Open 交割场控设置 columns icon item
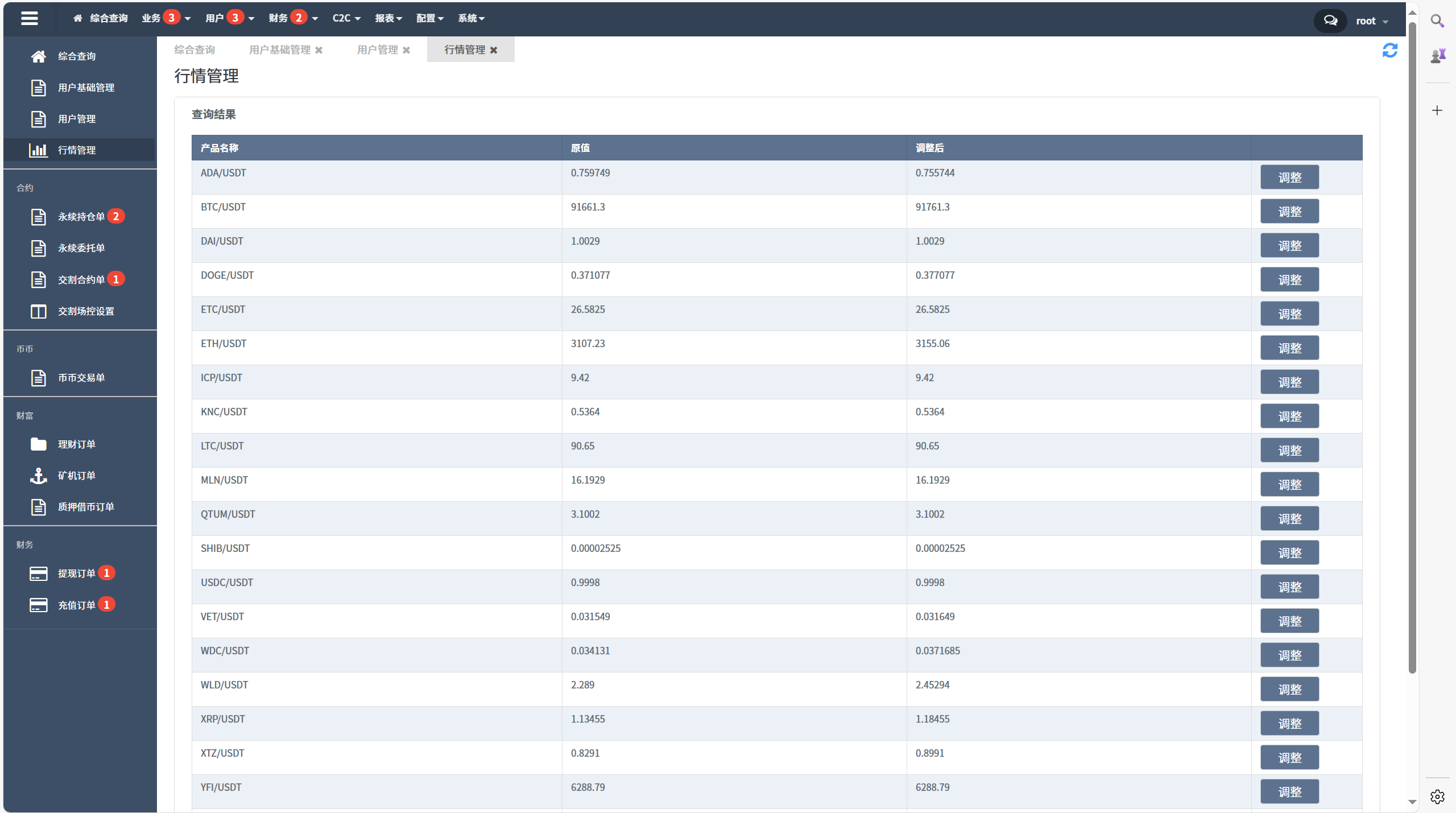Image resolution: width=1456 pixels, height=813 pixels. pos(38,311)
